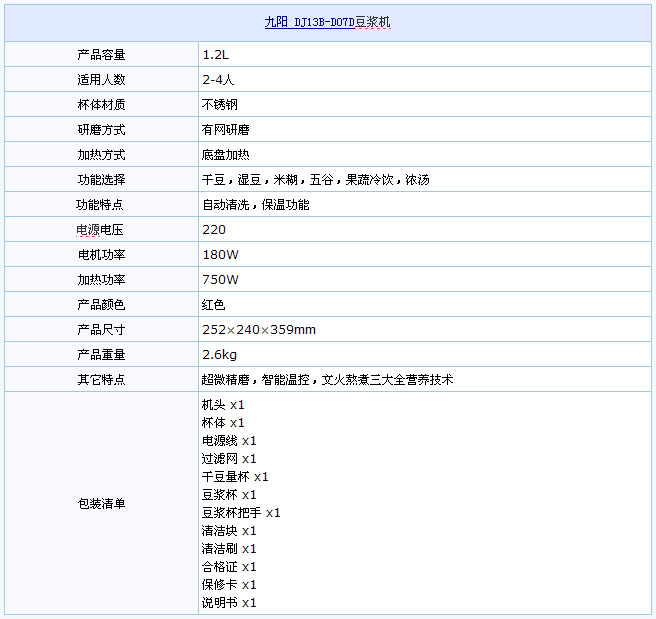Select the 清洁刷 x1 list entry
The height and width of the screenshot is (619, 656).
(229, 549)
